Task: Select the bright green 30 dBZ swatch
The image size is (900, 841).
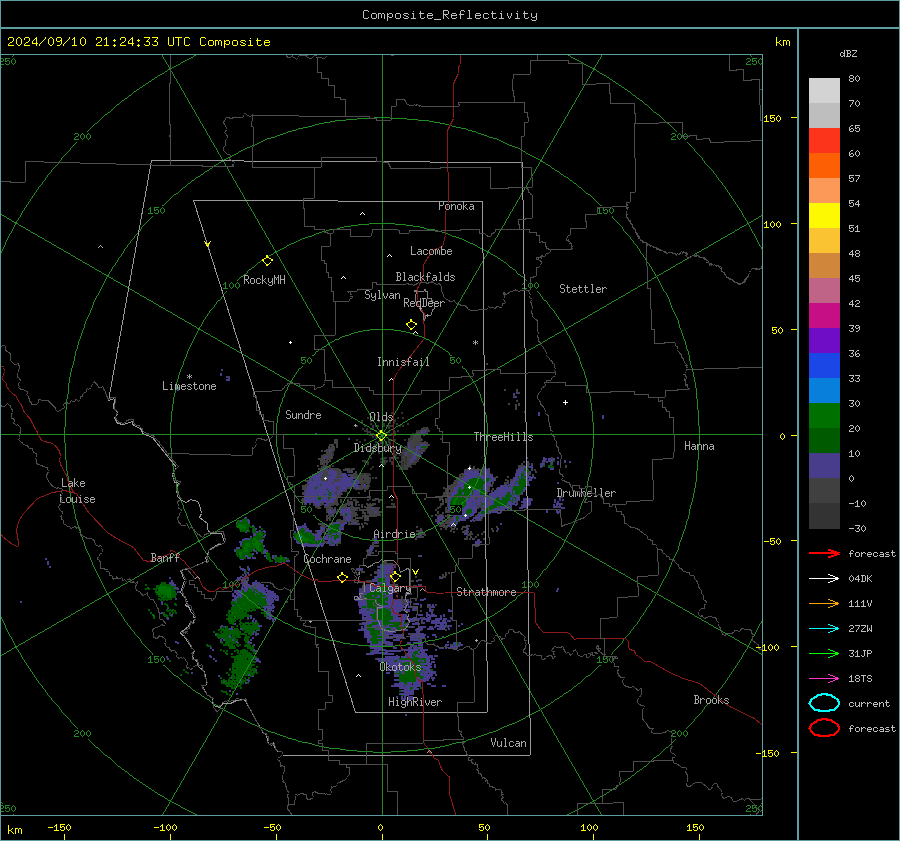Action: [x=824, y=416]
